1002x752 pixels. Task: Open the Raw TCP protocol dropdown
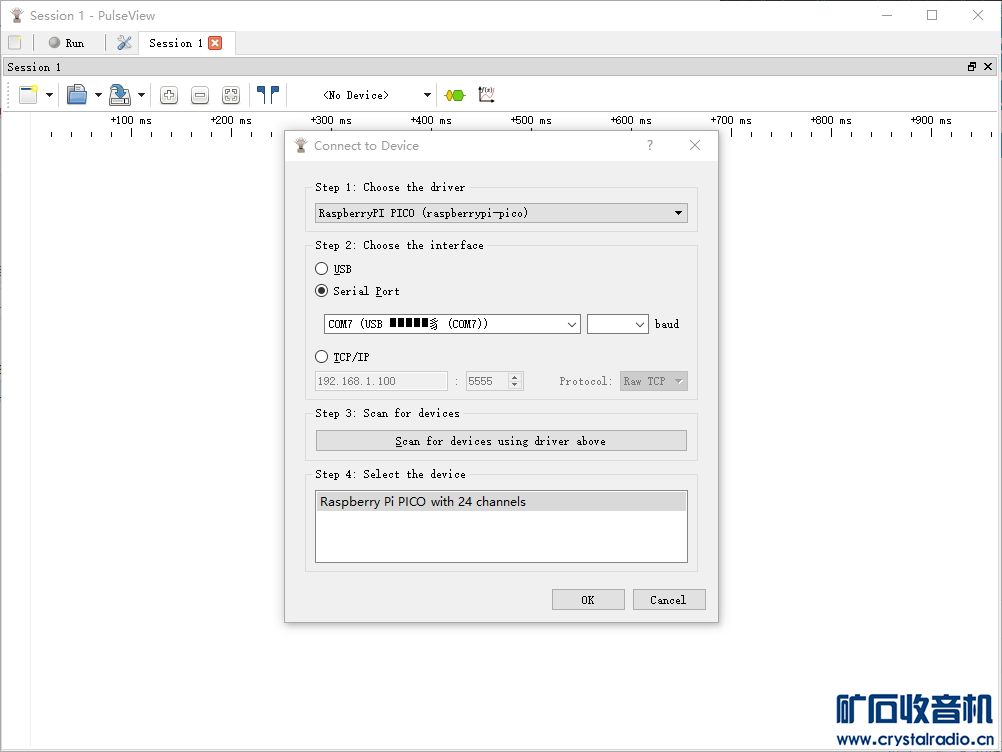653,381
